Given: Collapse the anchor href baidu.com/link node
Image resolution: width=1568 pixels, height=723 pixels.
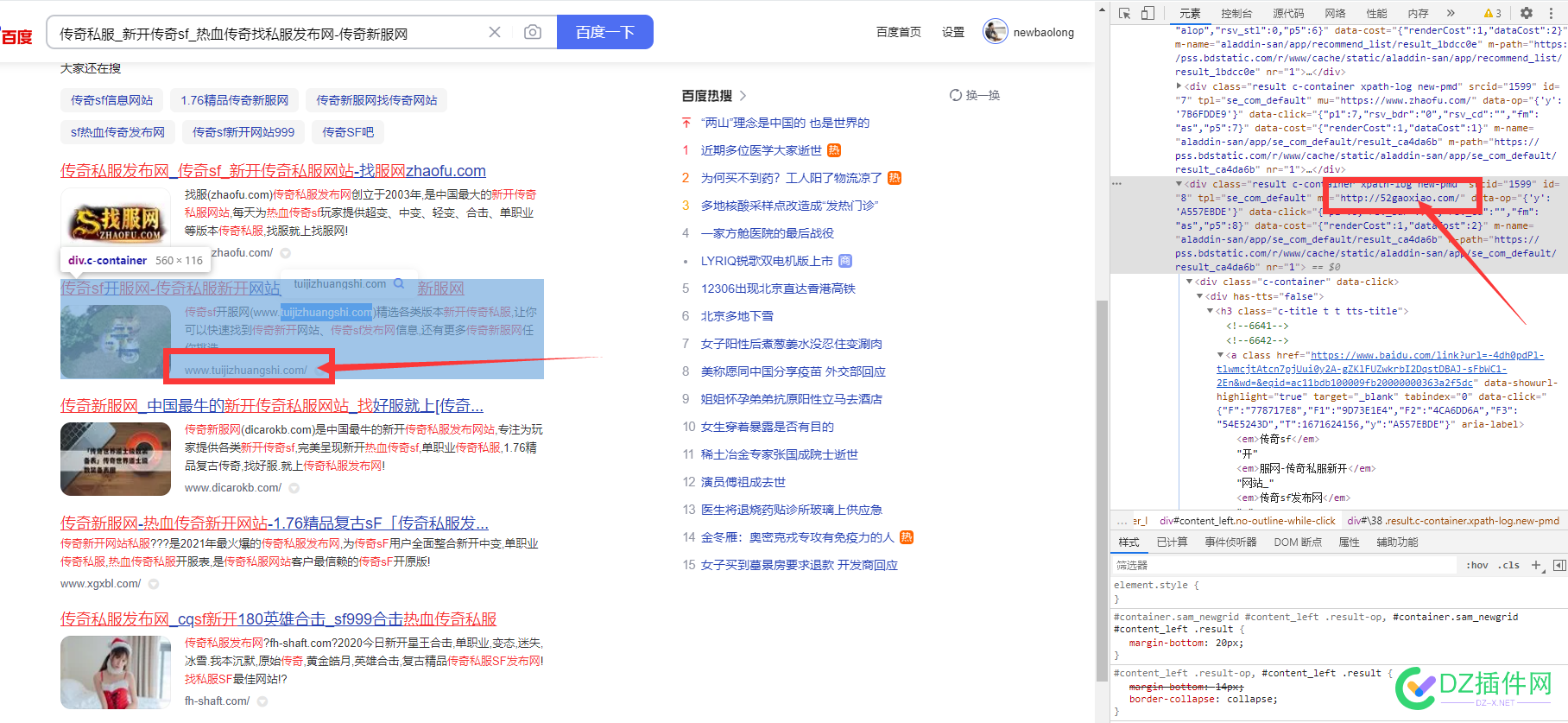Looking at the screenshot, I should point(1220,355).
